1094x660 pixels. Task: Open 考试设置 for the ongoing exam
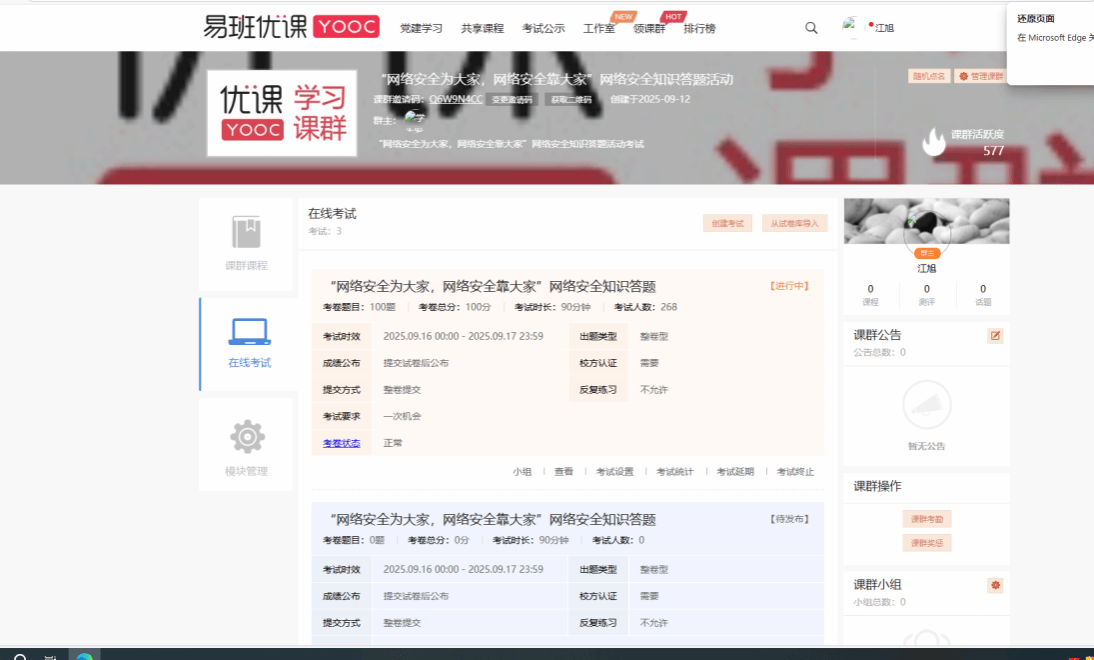615,472
